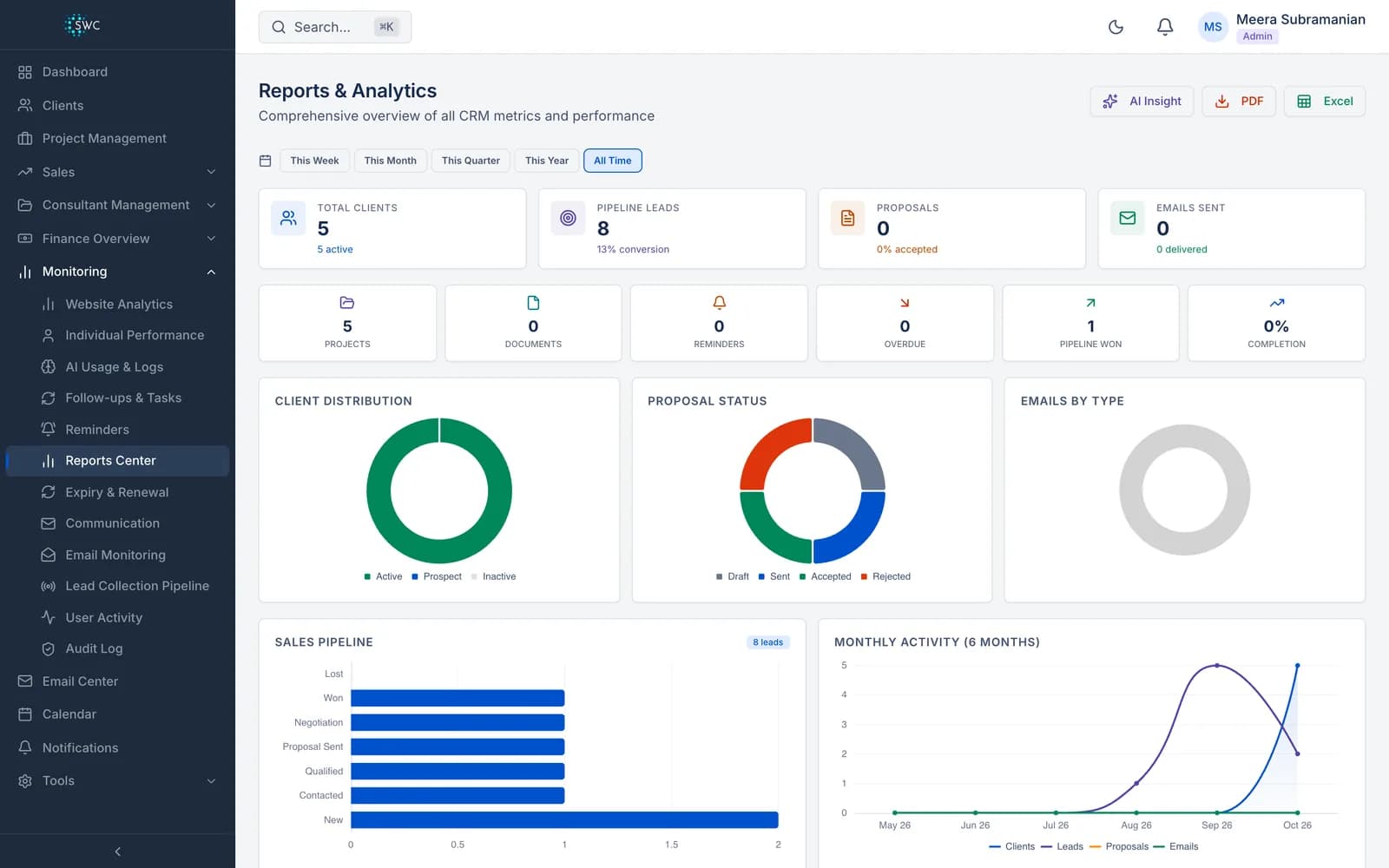
Task: Click the search input field
Action: click(x=335, y=27)
